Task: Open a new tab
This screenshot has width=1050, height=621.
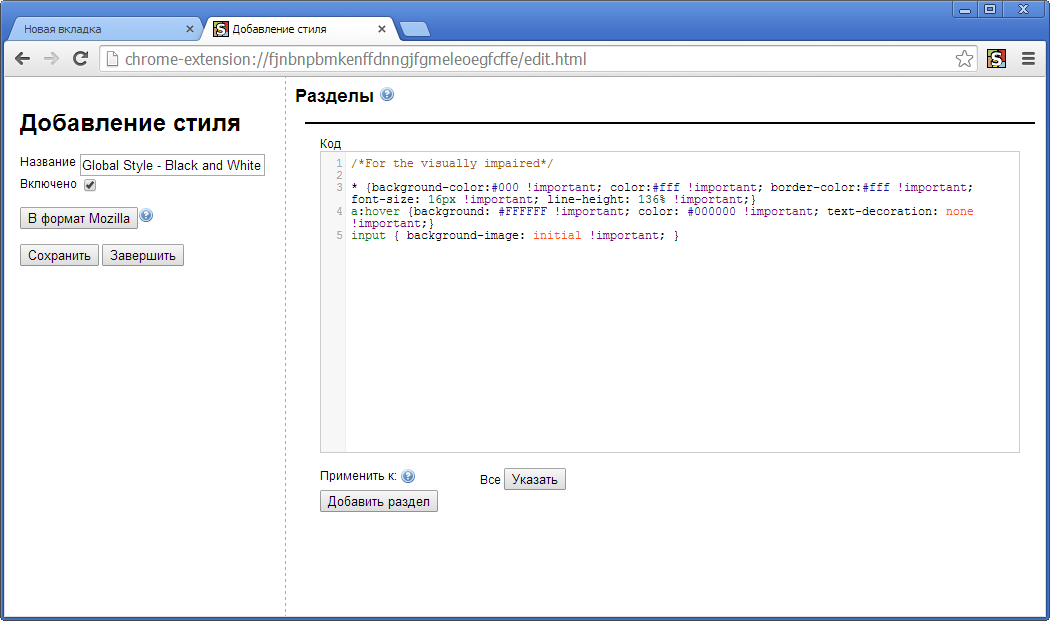Action: pyautogui.click(x=415, y=29)
